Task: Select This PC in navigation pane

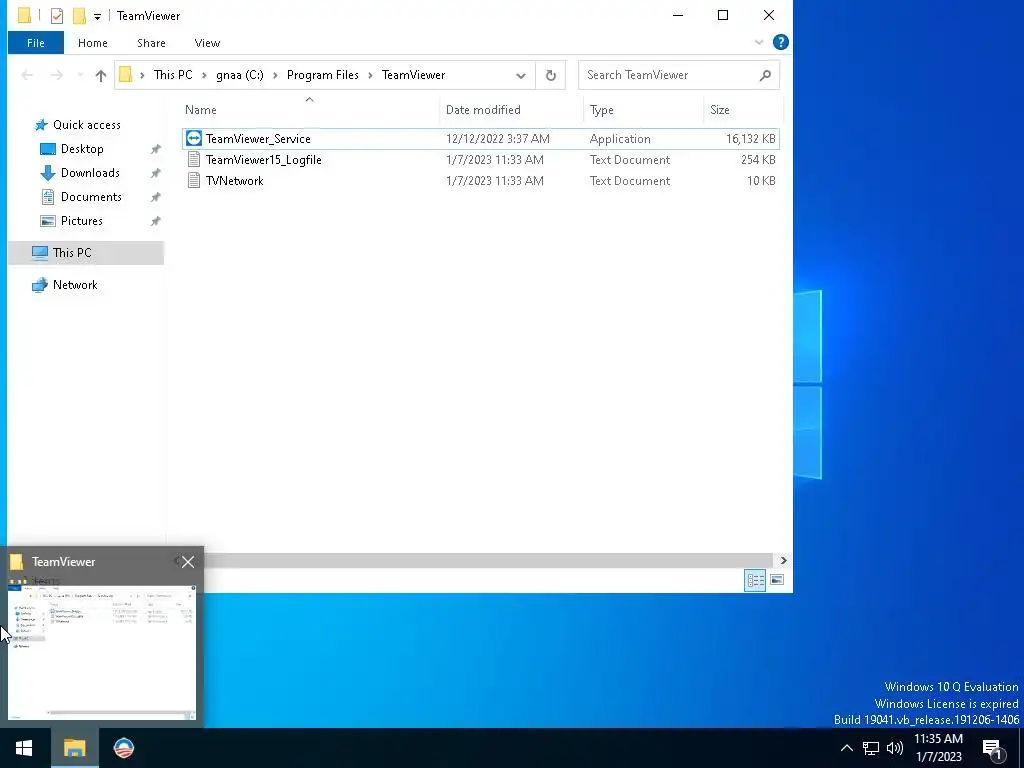Action: [86, 253]
